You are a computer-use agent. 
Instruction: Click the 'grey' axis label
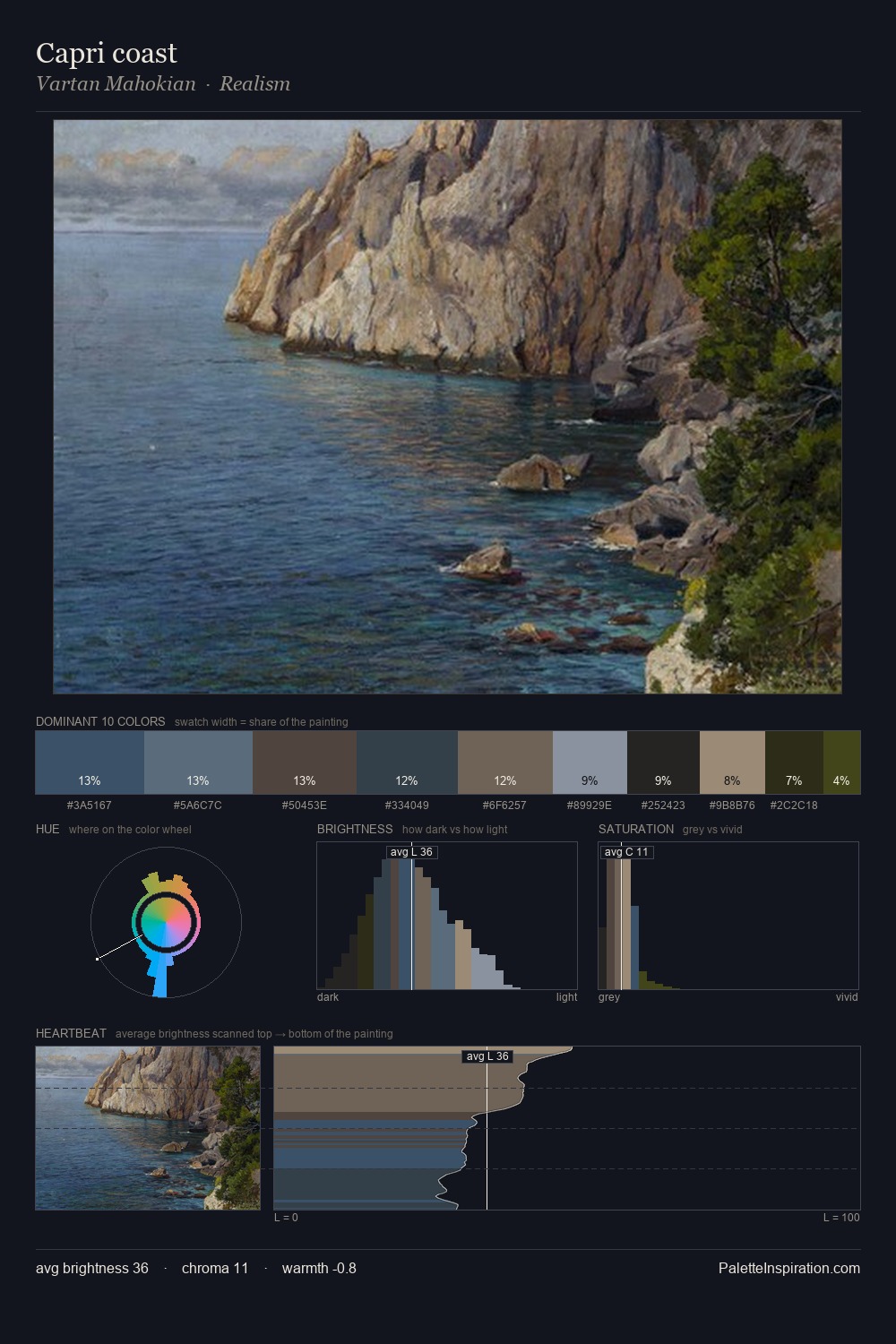point(609,997)
